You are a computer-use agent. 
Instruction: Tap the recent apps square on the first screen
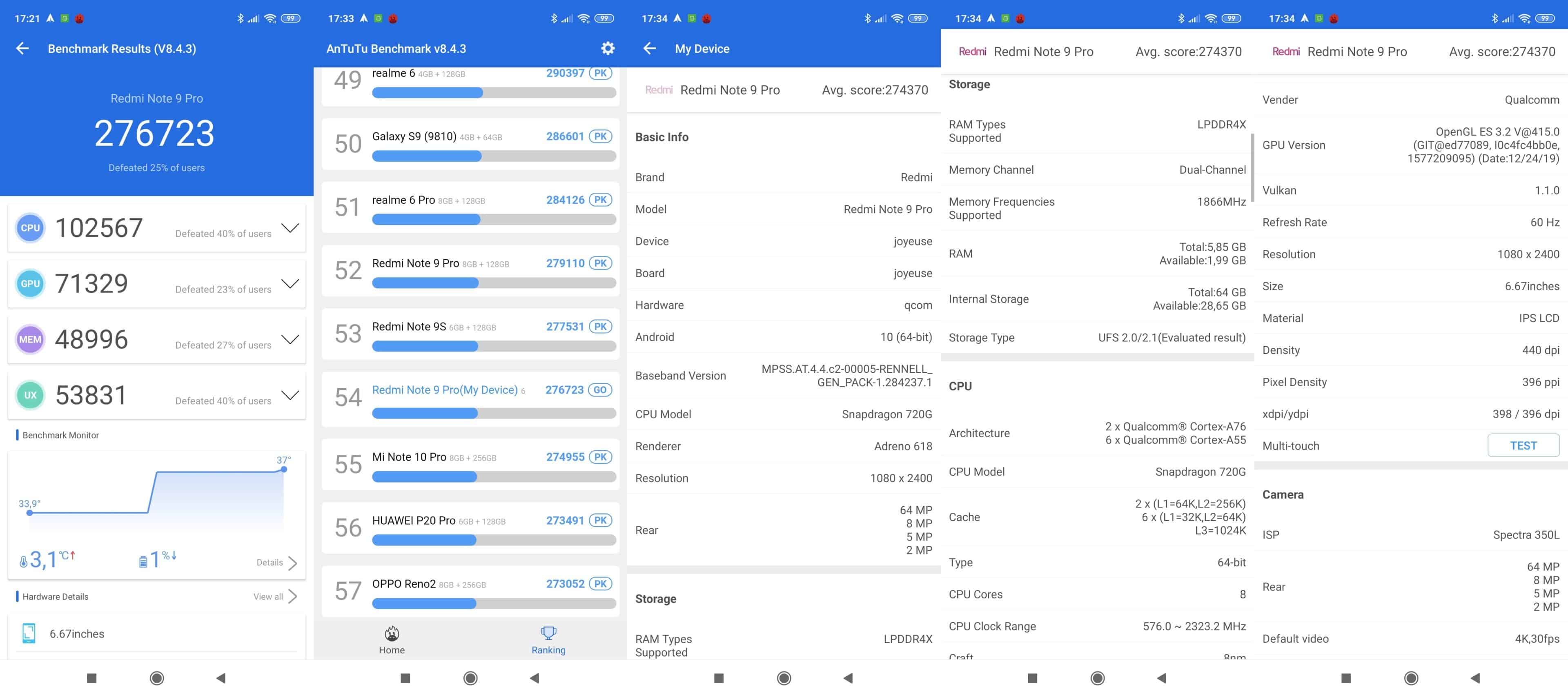(x=92, y=678)
